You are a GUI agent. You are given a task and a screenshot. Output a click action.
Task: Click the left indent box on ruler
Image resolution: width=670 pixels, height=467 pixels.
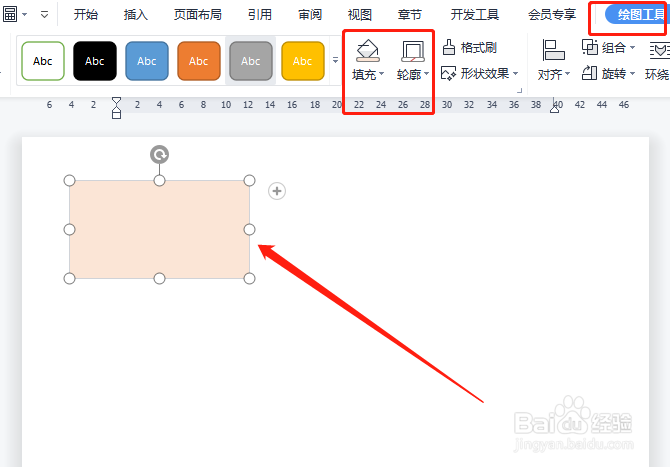pos(116,115)
